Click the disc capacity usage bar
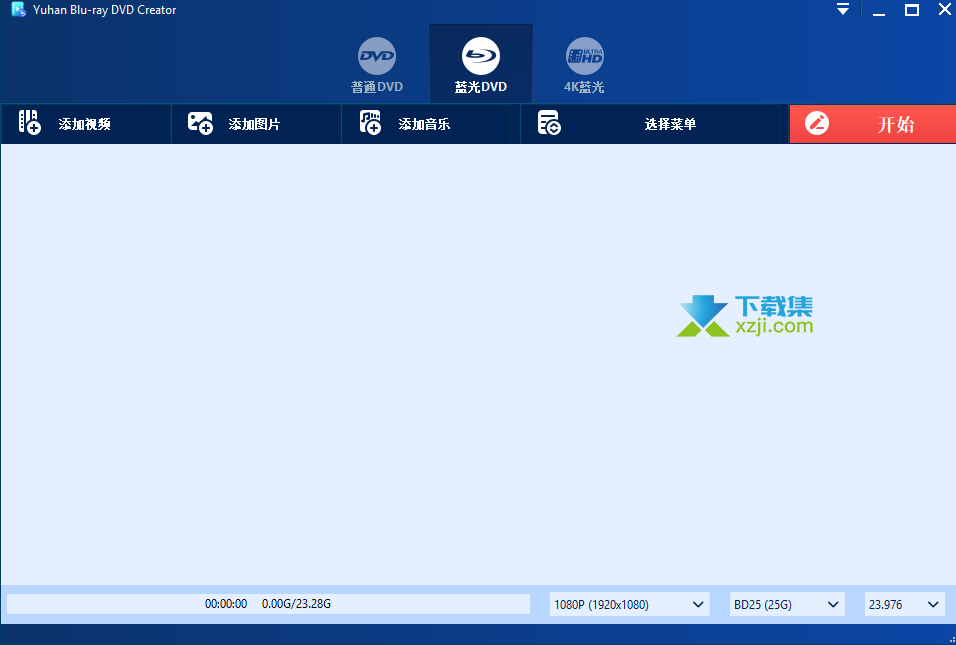 point(268,604)
